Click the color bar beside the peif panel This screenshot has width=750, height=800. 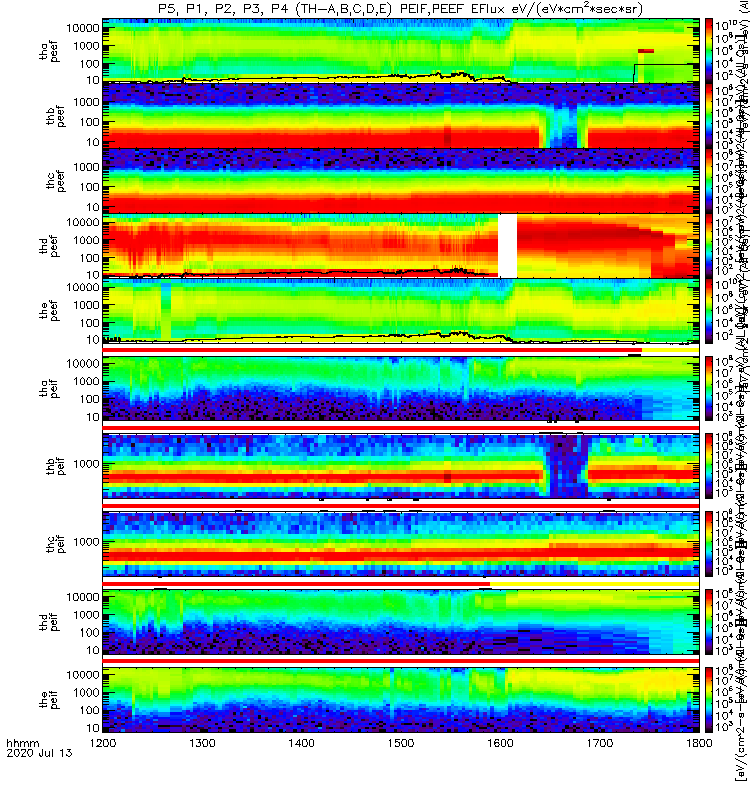709,699
